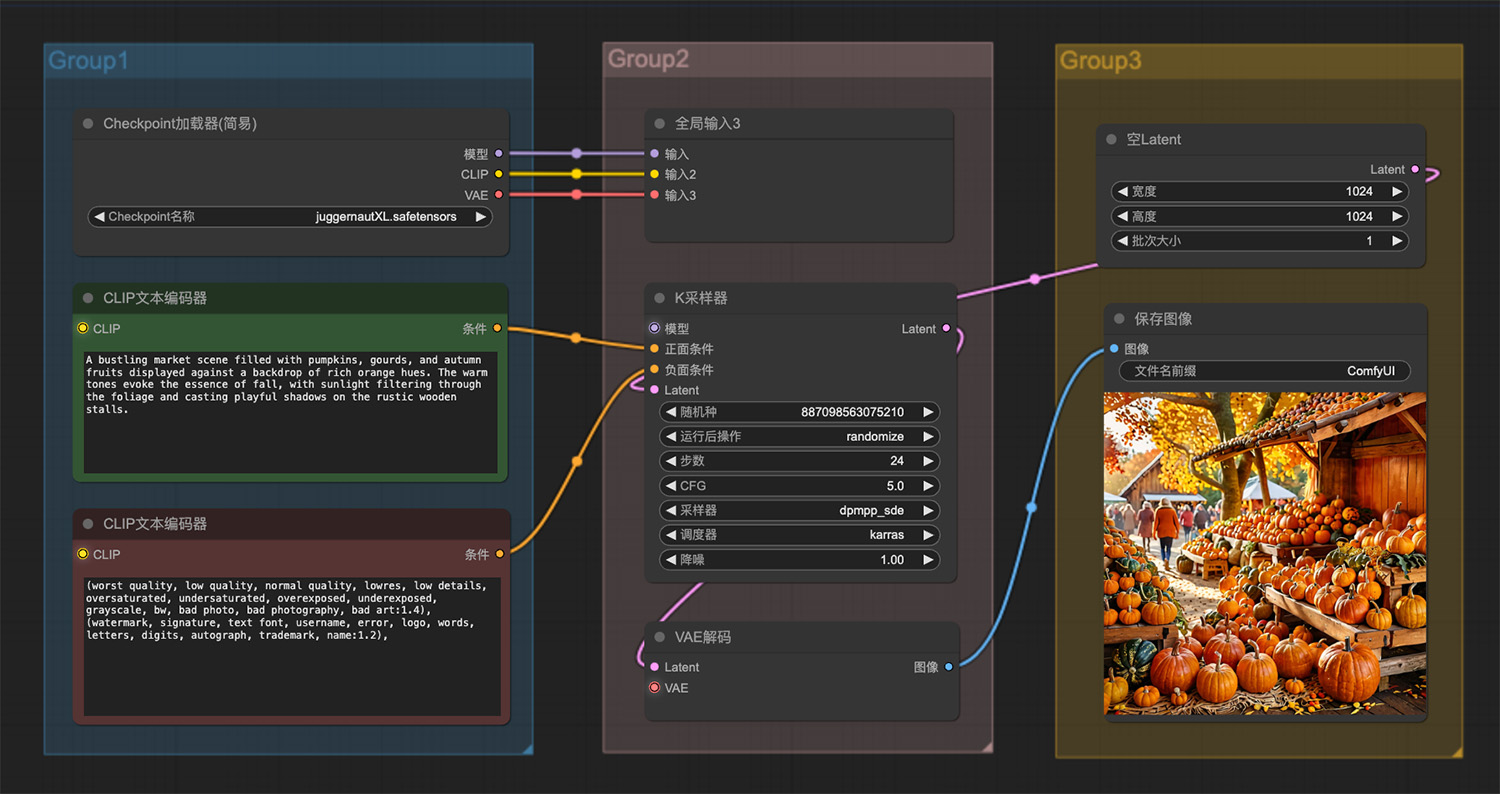Increase CFG using its right arrow
Image resolution: width=1500 pixels, height=794 pixels.
(x=928, y=486)
